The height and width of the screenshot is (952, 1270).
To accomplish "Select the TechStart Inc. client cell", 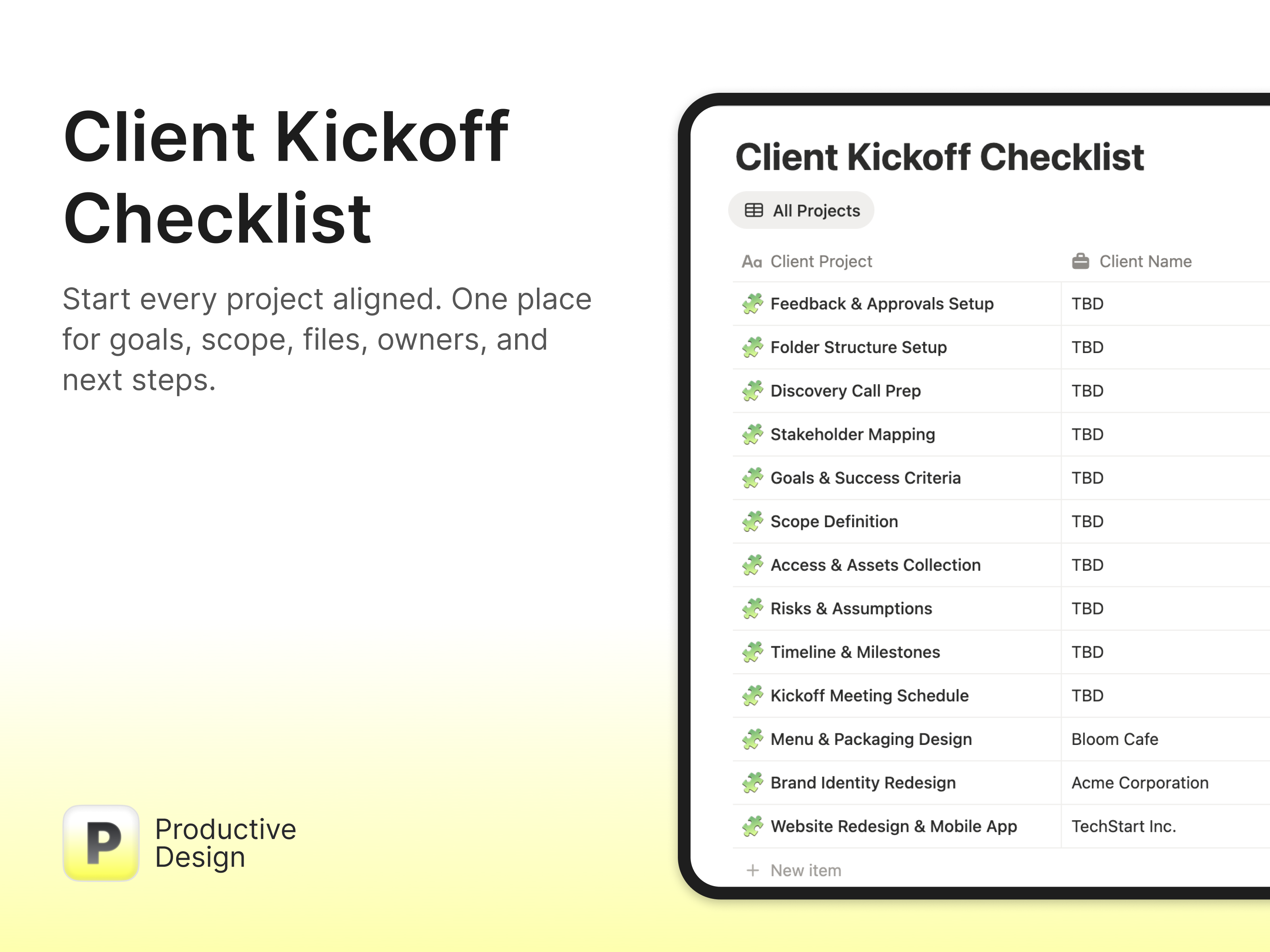I will click(1124, 826).
